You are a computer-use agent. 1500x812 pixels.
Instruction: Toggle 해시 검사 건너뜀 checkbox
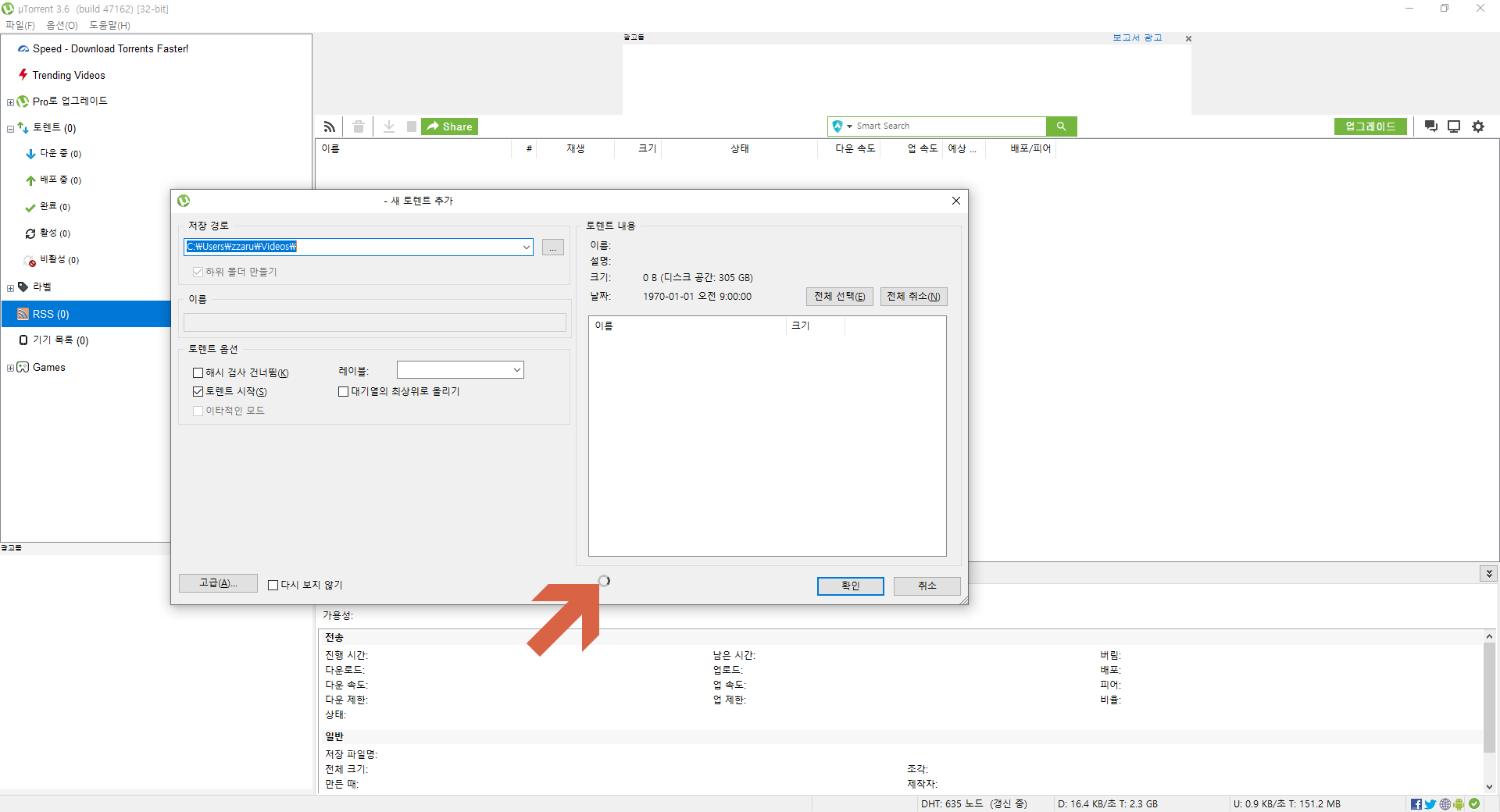pos(198,372)
